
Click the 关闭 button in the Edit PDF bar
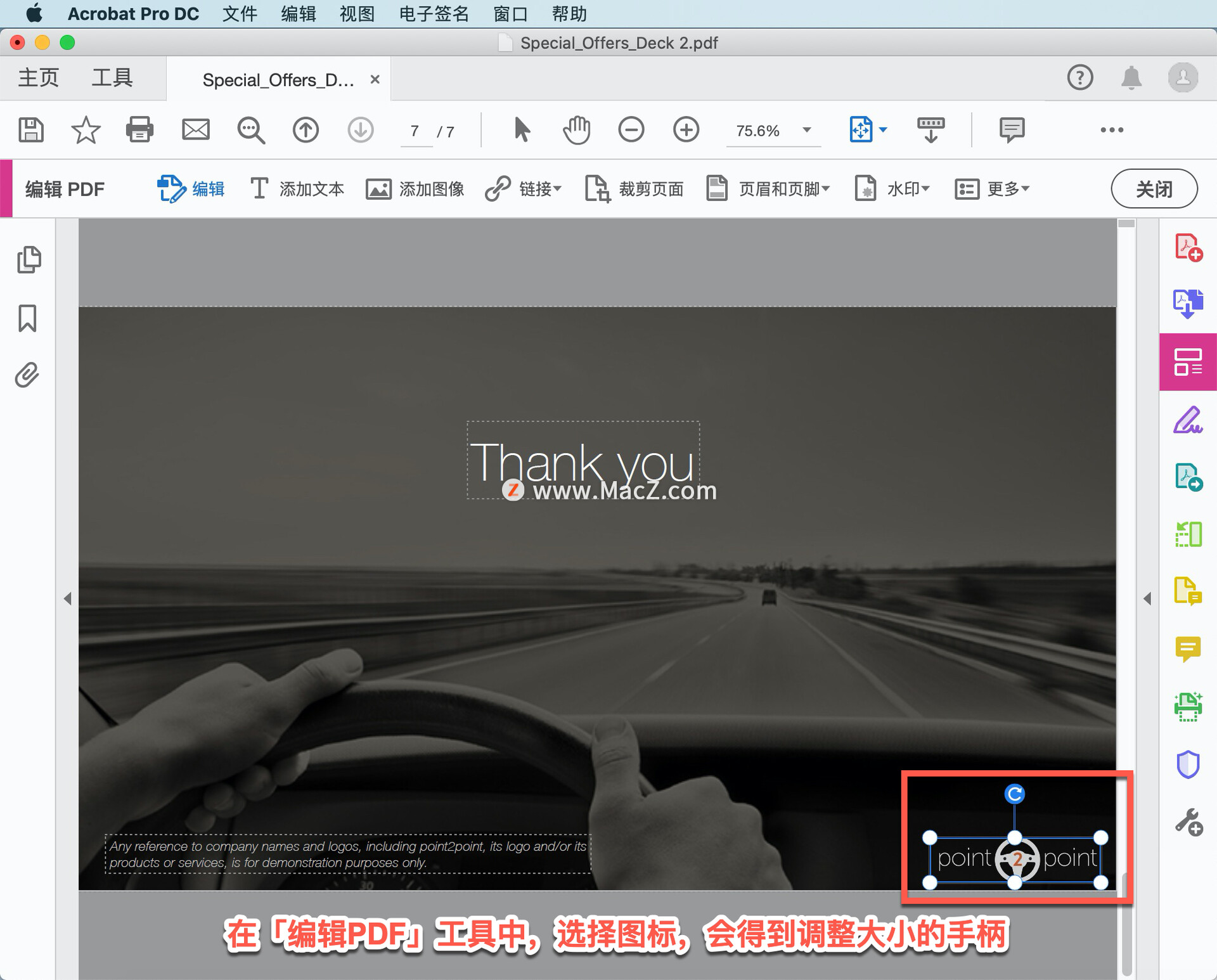click(1154, 188)
